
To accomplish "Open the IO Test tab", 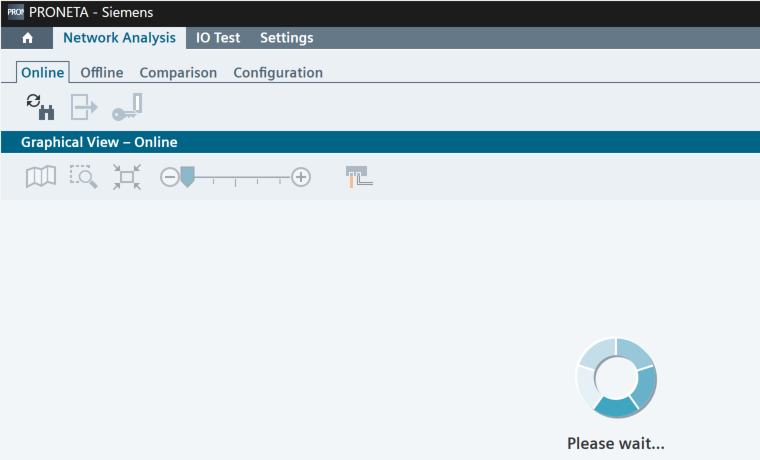I will coord(218,38).
